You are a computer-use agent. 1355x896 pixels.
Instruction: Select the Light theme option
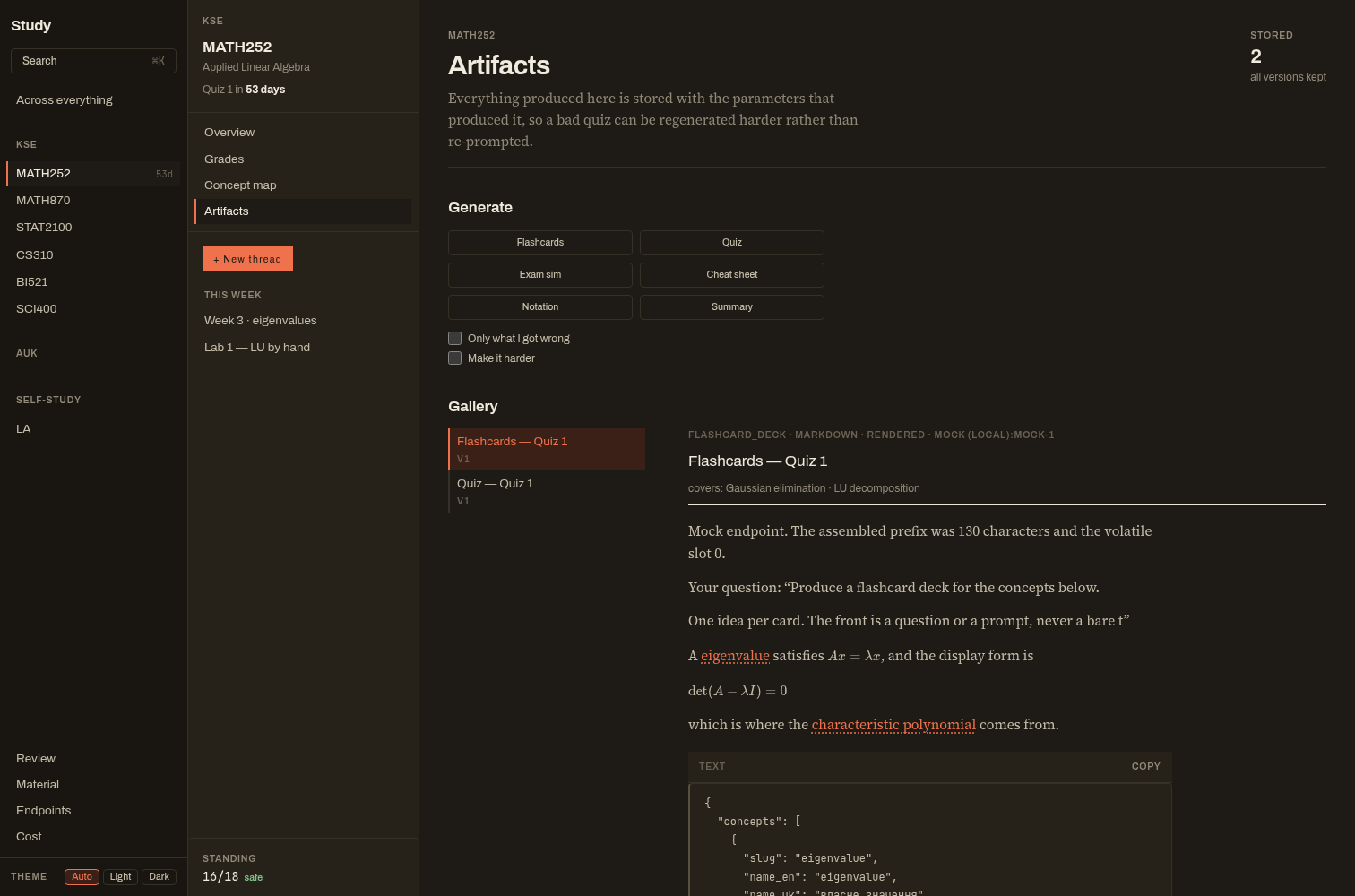point(121,876)
